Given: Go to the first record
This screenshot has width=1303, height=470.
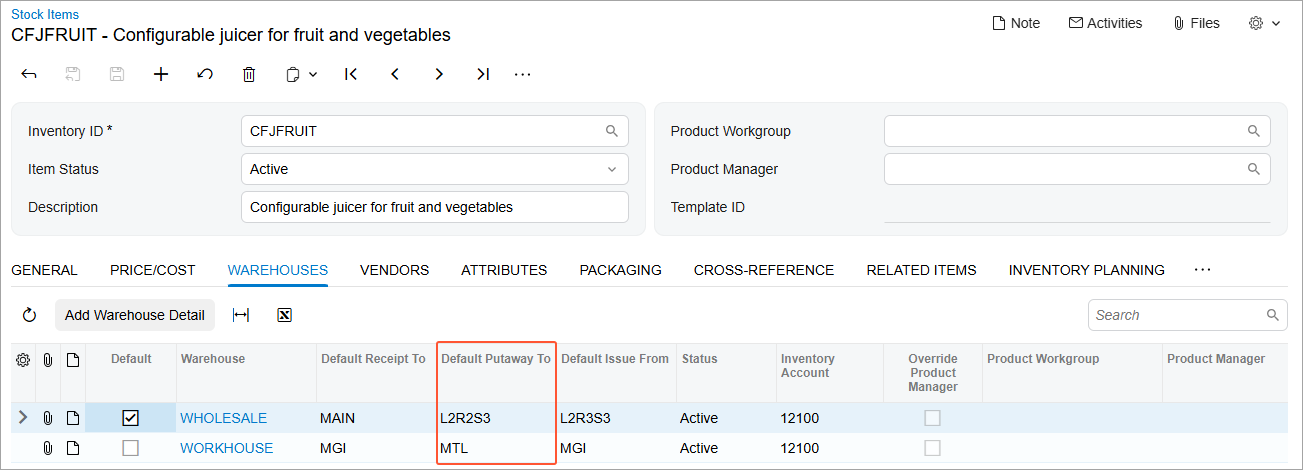Looking at the screenshot, I should tap(351, 74).
